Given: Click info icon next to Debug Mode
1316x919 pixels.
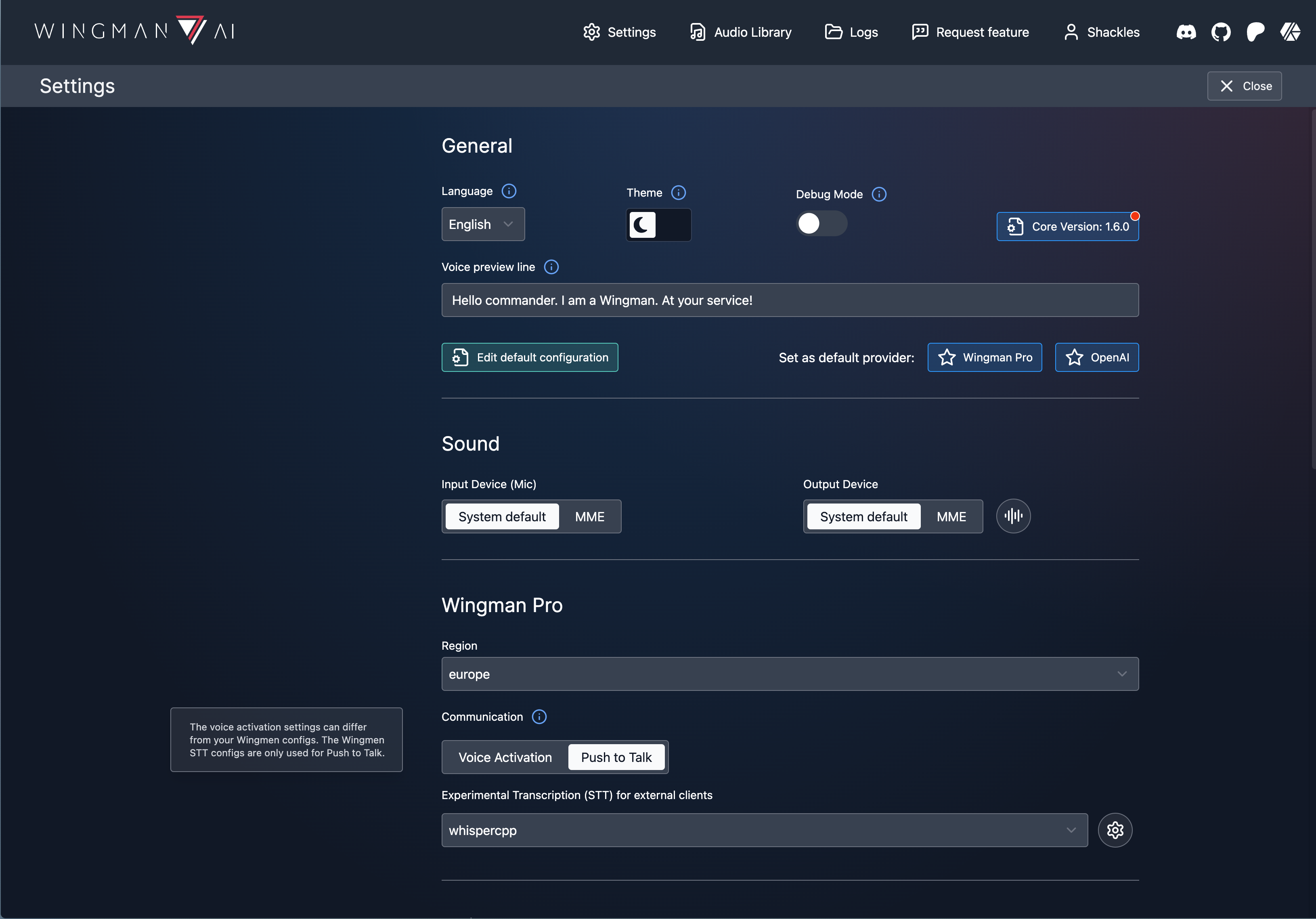Looking at the screenshot, I should (879, 194).
